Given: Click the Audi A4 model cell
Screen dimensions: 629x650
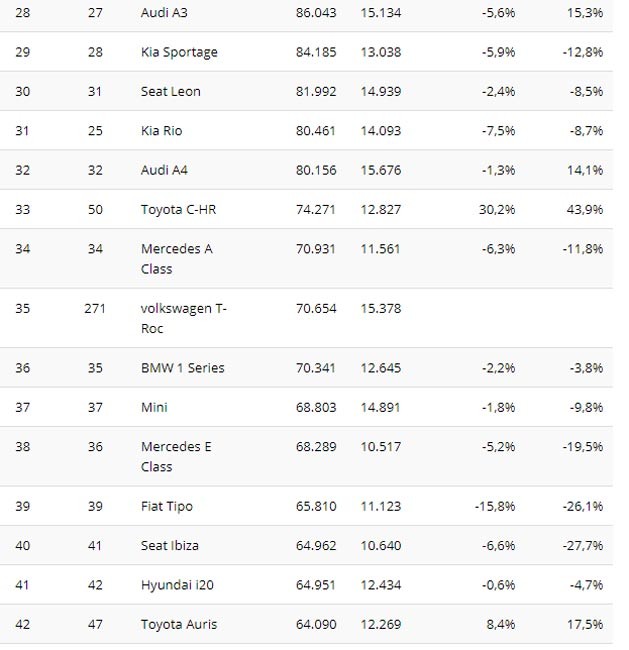Looking at the screenshot, I should pyautogui.click(x=164, y=170).
